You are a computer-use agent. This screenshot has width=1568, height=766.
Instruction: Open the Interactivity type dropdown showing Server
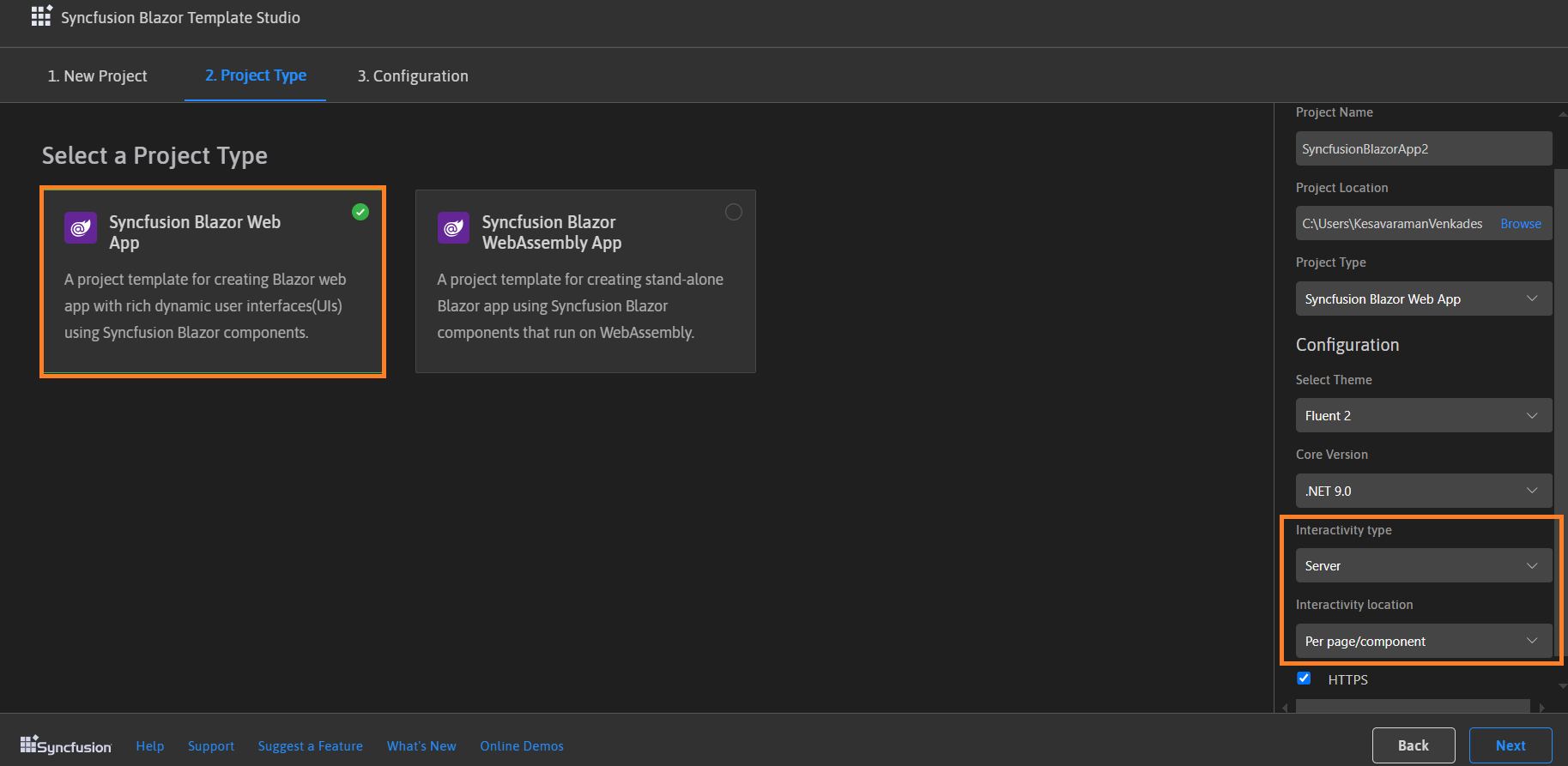pyautogui.click(x=1424, y=565)
